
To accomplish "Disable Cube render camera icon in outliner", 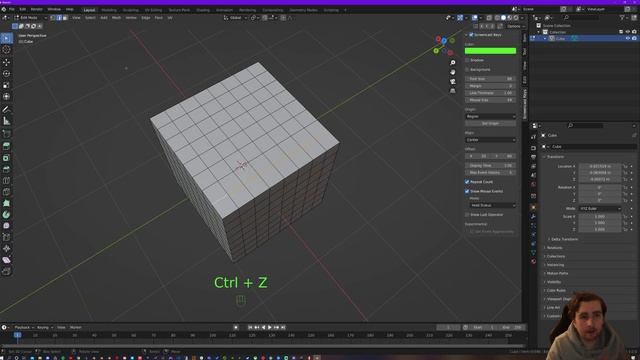I will coord(634,38).
